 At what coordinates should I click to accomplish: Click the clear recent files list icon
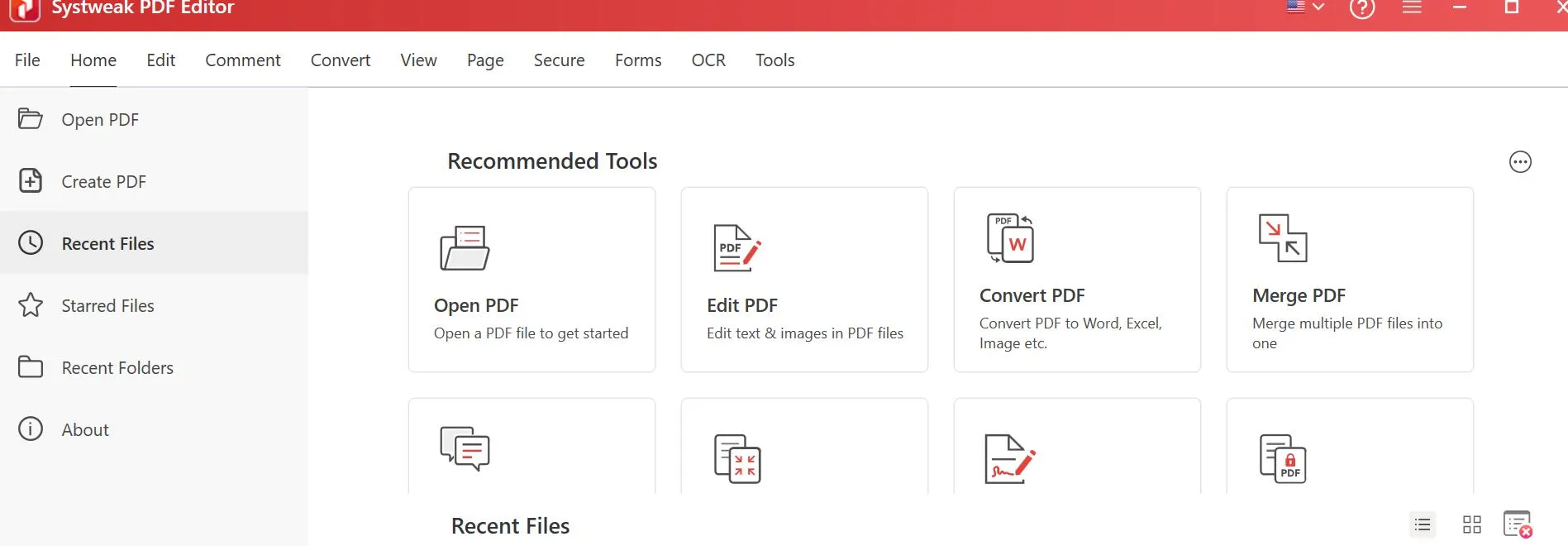(x=1518, y=524)
